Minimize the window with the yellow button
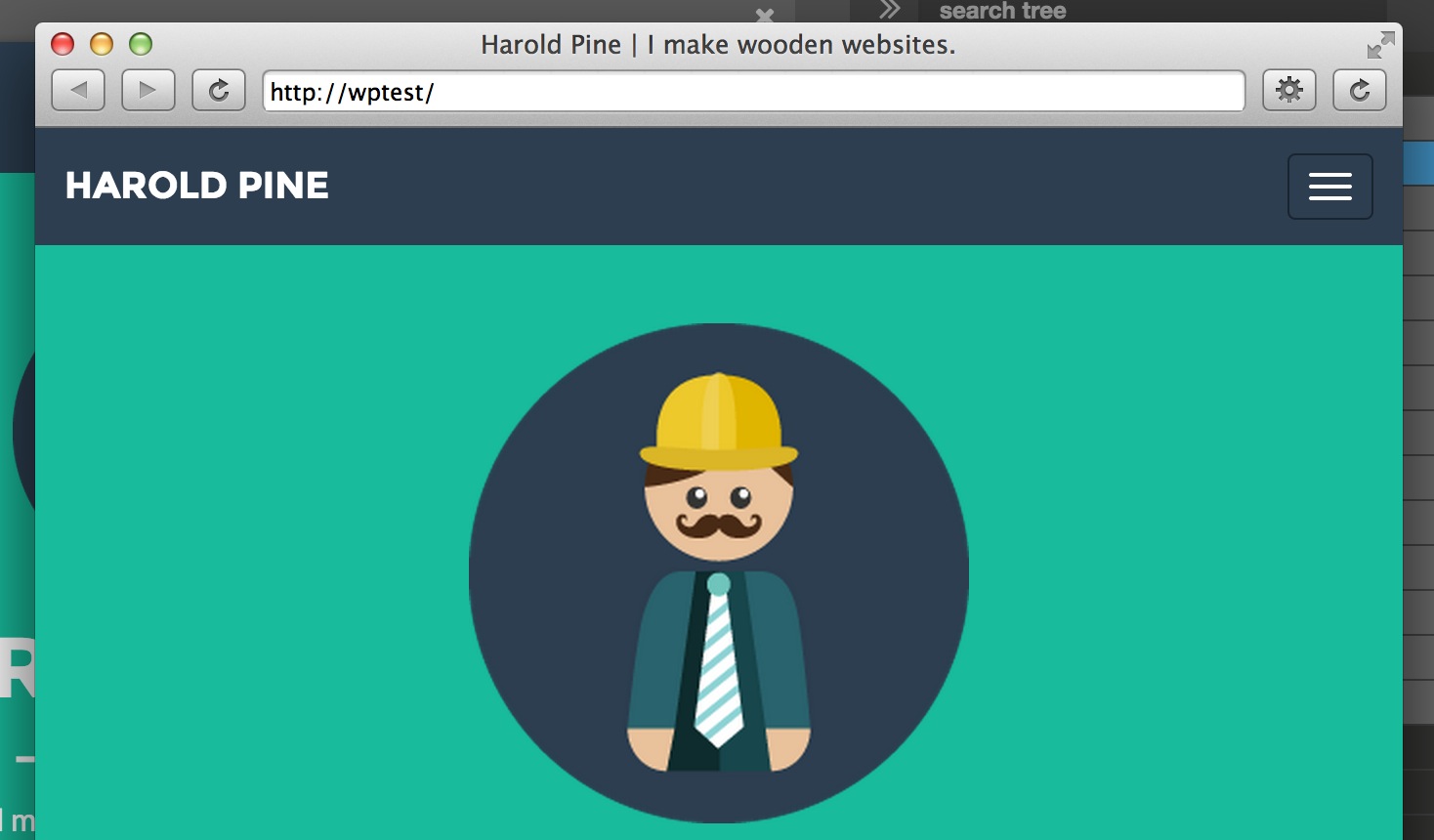This screenshot has width=1434, height=840. pos(102,44)
